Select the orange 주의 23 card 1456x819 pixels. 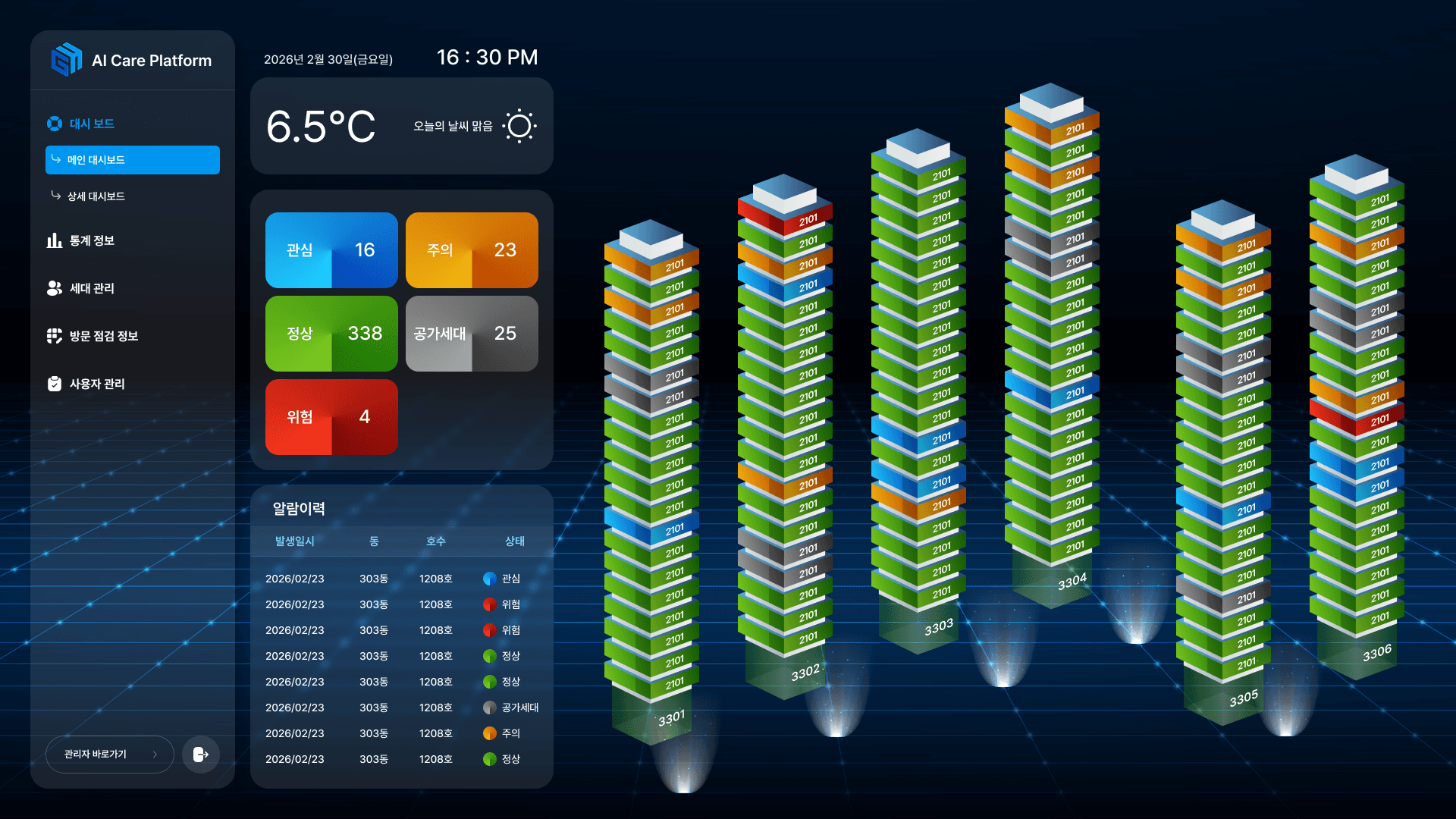(x=472, y=250)
